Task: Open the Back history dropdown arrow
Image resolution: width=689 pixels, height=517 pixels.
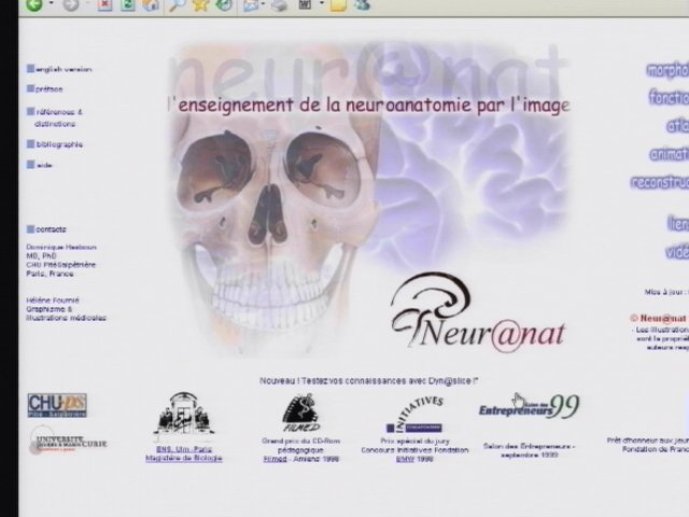Action: pyautogui.click(x=51, y=4)
